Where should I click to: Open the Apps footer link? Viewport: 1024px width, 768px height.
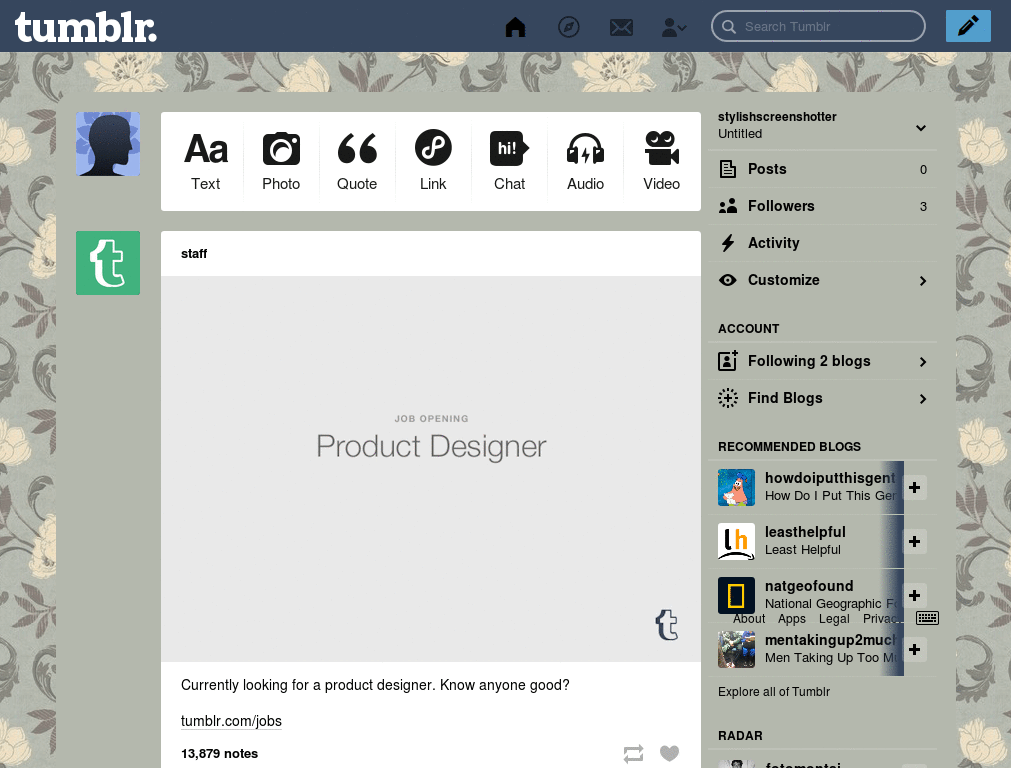point(792,618)
